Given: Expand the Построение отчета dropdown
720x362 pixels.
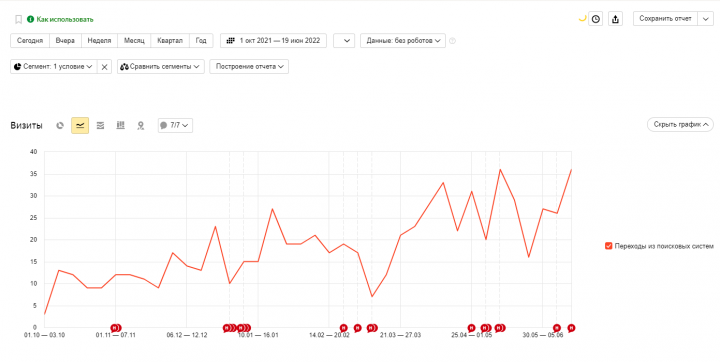Looking at the screenshot, I should coord(249,67).
